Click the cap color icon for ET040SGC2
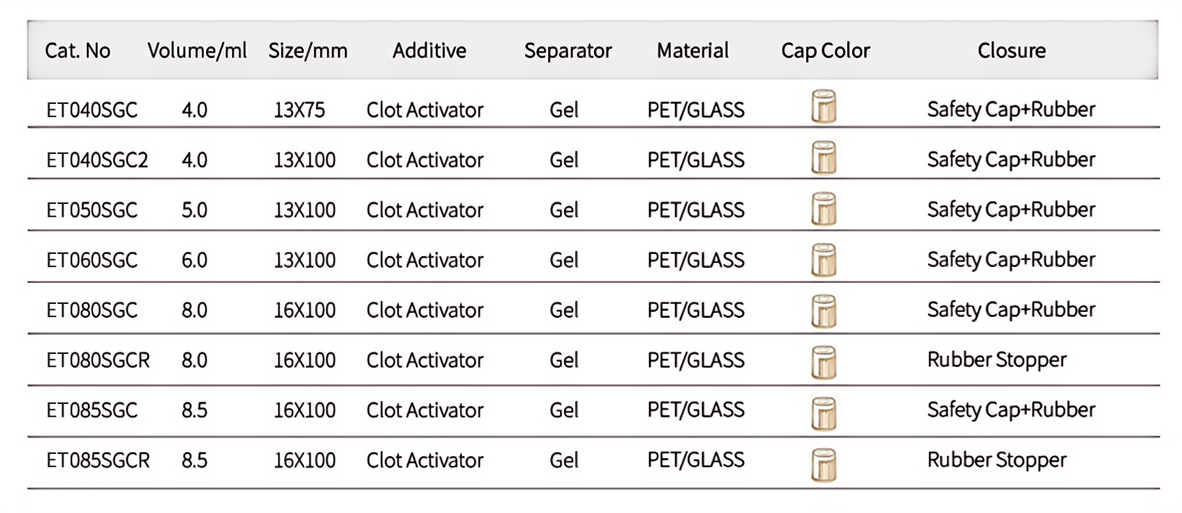Screen dimensions: 1182x513 click(x=823, y=157)
